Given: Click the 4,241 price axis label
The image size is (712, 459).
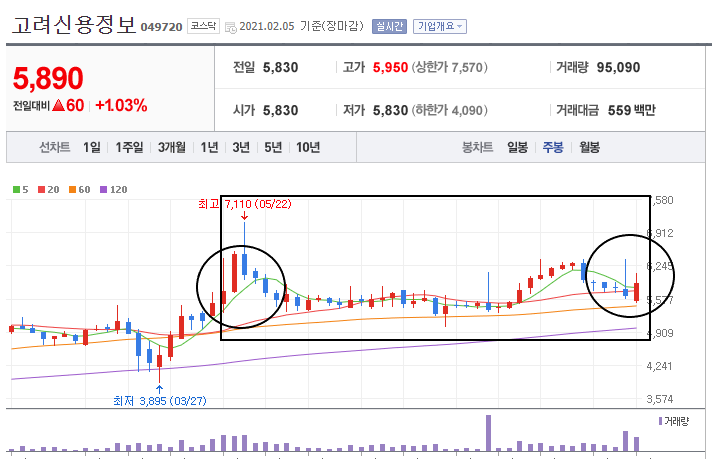Looking at the screenshot, I should tap(659, 366).
